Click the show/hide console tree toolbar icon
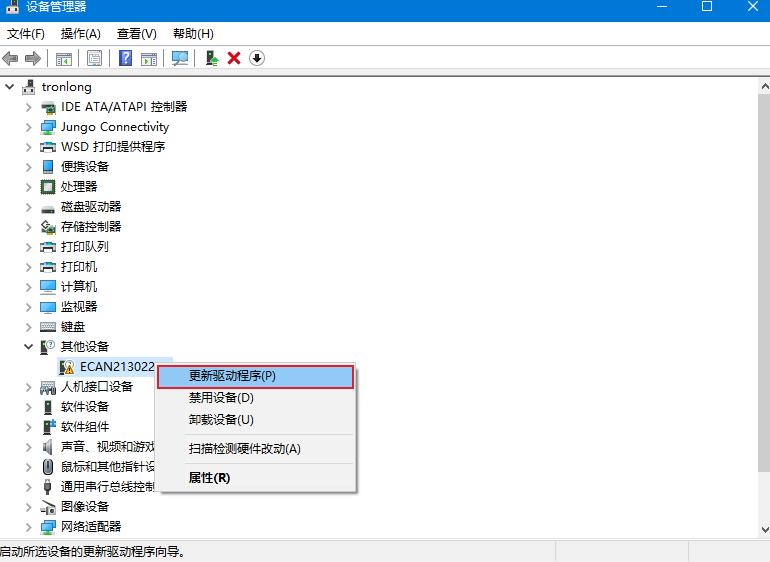This screenshot has height=562, width=770. (x=64, y=58)
